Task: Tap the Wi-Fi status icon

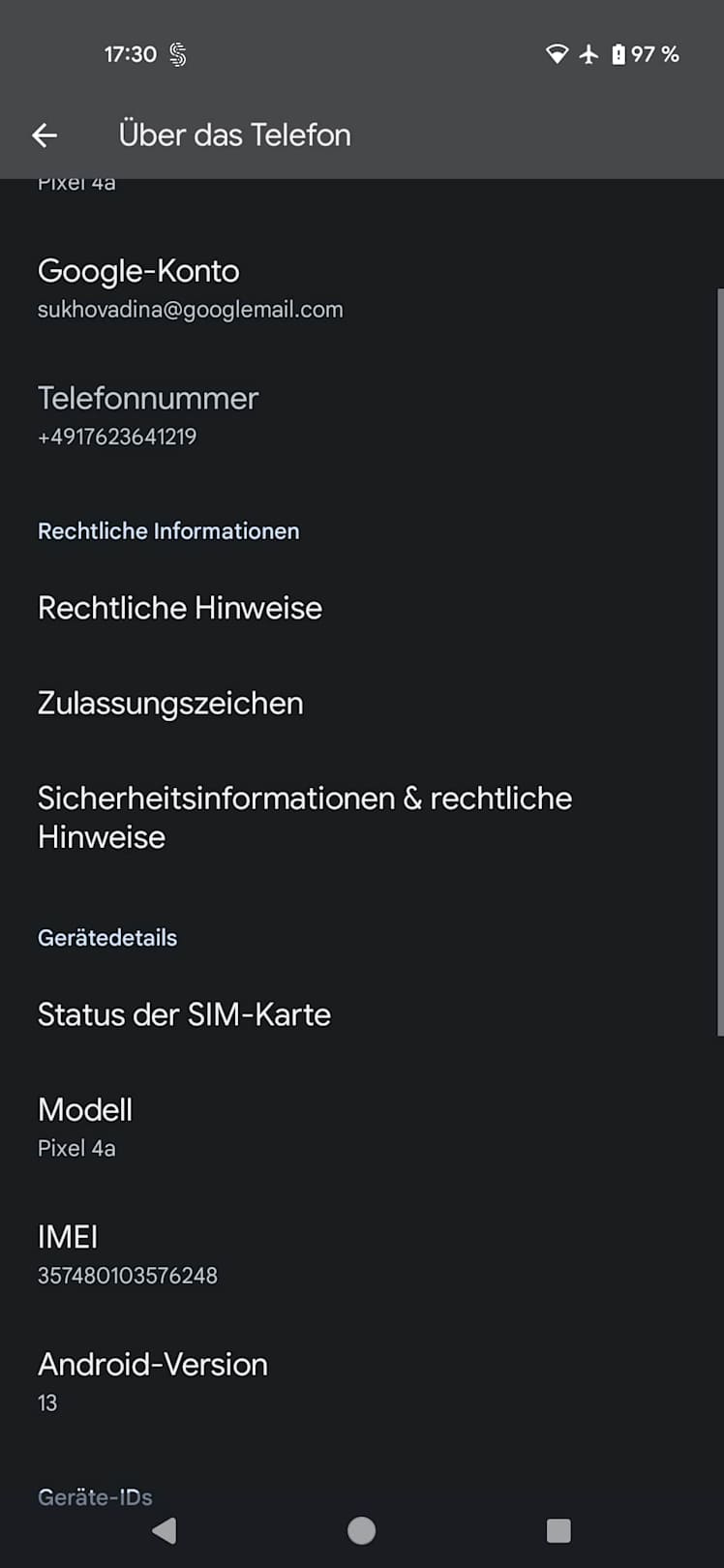Action: [557, 54]
